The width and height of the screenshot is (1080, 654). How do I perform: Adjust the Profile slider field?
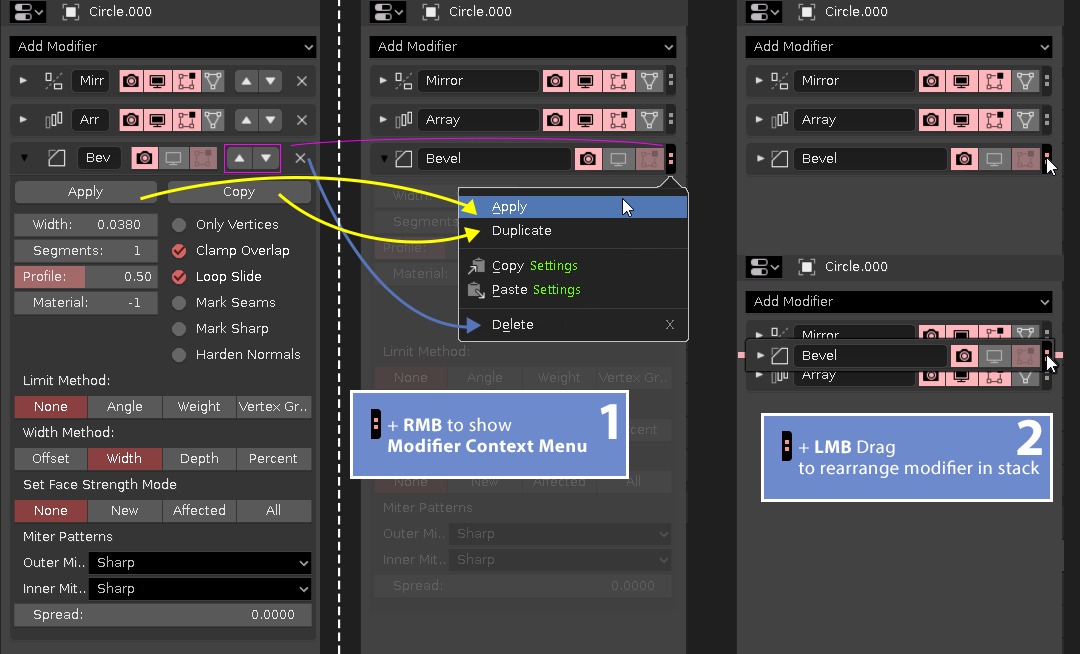[86, 277]
